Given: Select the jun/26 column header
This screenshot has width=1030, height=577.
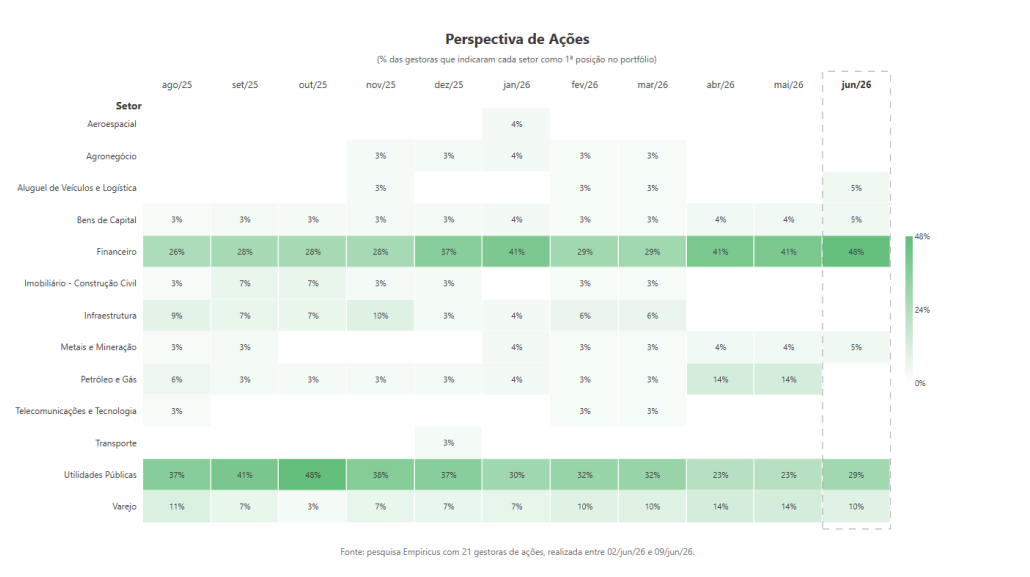Looking at the screenshot, I should (856, 85).
